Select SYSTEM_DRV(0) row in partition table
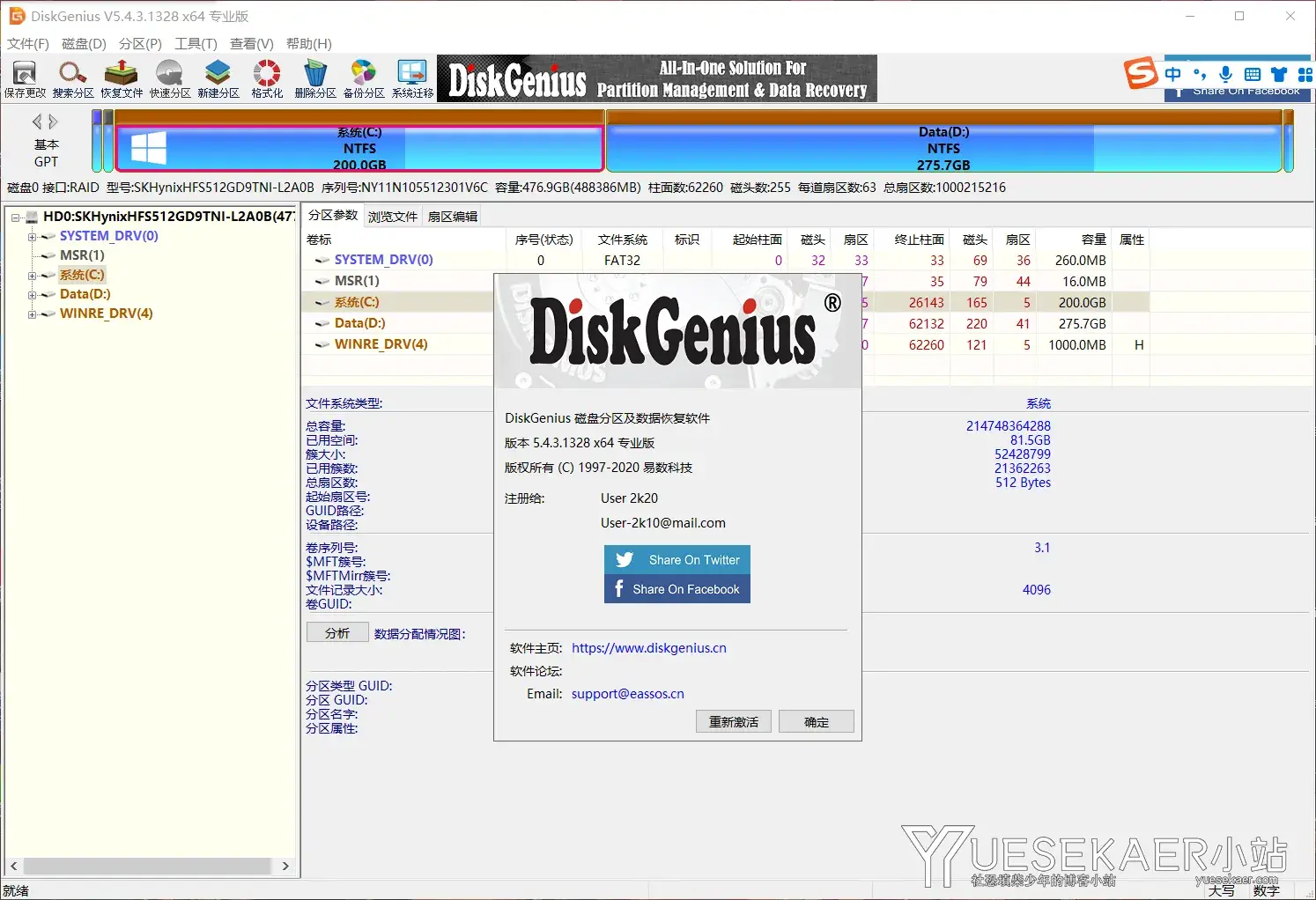Image resolution: width=1316 pixels, height=900 pixels. click(725, 261)
